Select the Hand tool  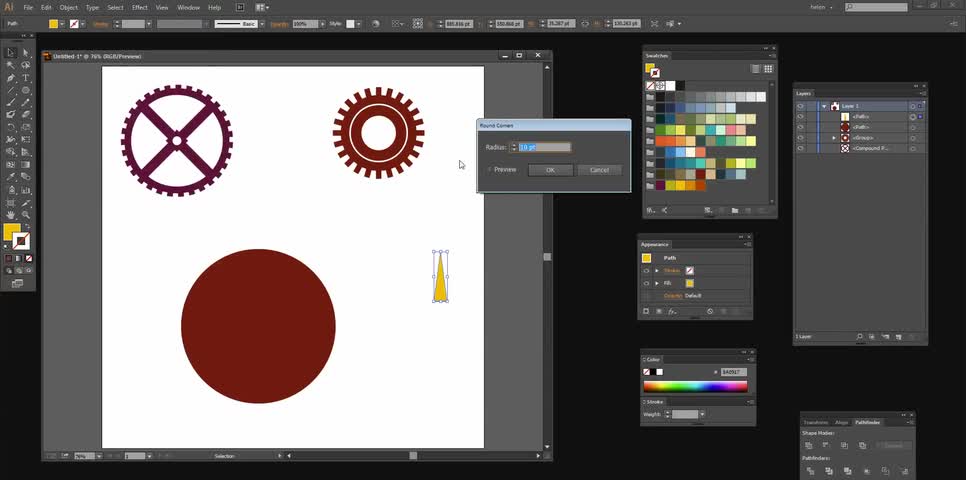(10, 215)
